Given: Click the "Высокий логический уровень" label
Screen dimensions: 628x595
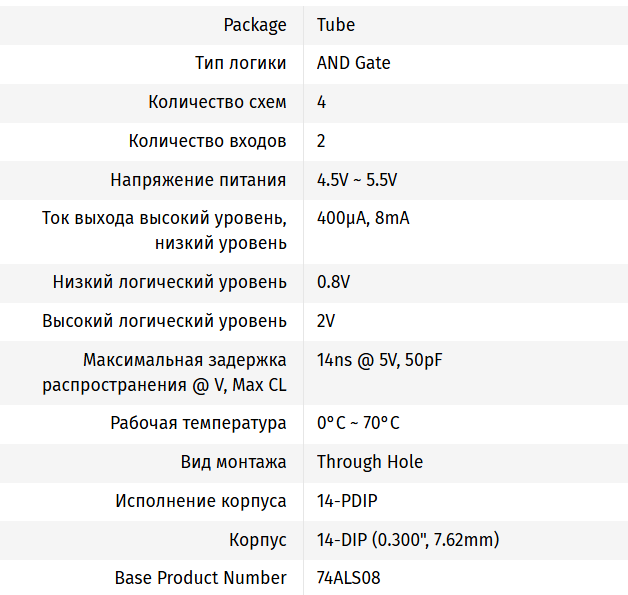Looking at the screenshot, I should click(x=164, y=321).
